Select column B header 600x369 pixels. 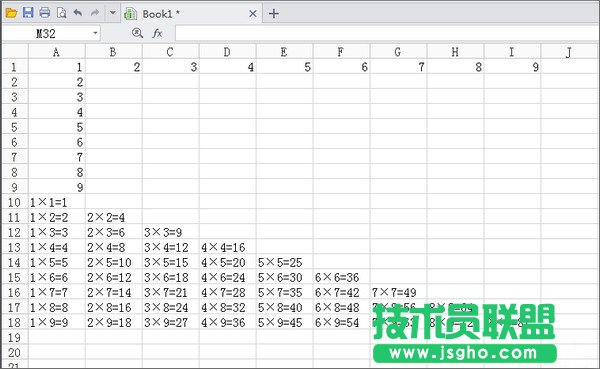114,52
